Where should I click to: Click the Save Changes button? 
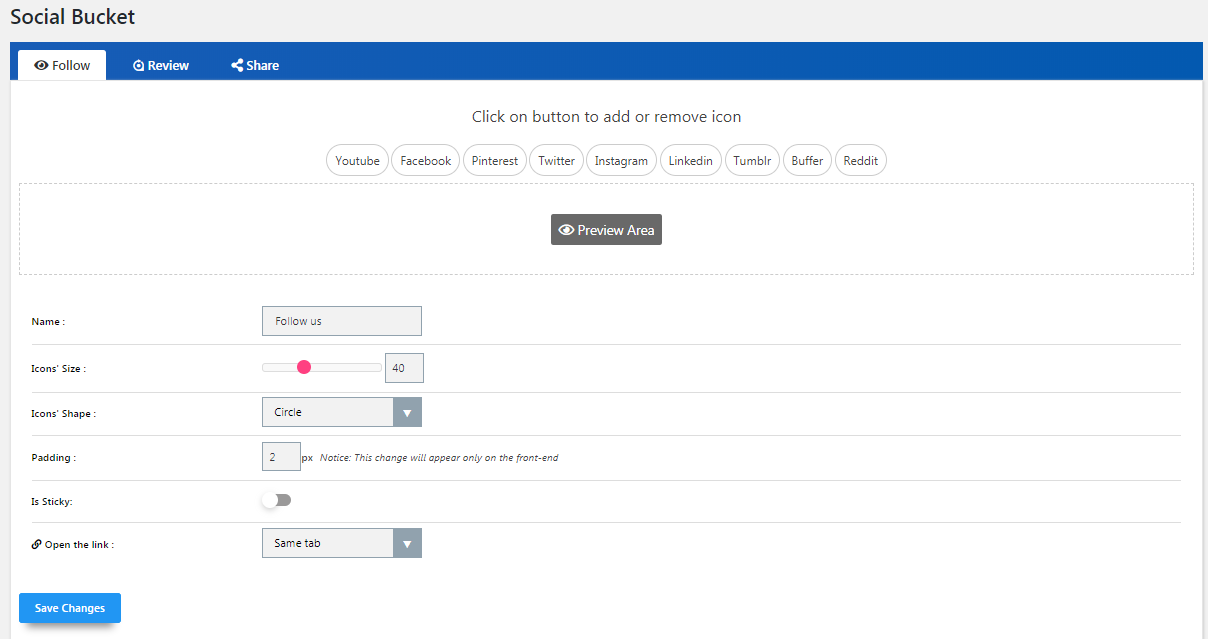[69, 608]
